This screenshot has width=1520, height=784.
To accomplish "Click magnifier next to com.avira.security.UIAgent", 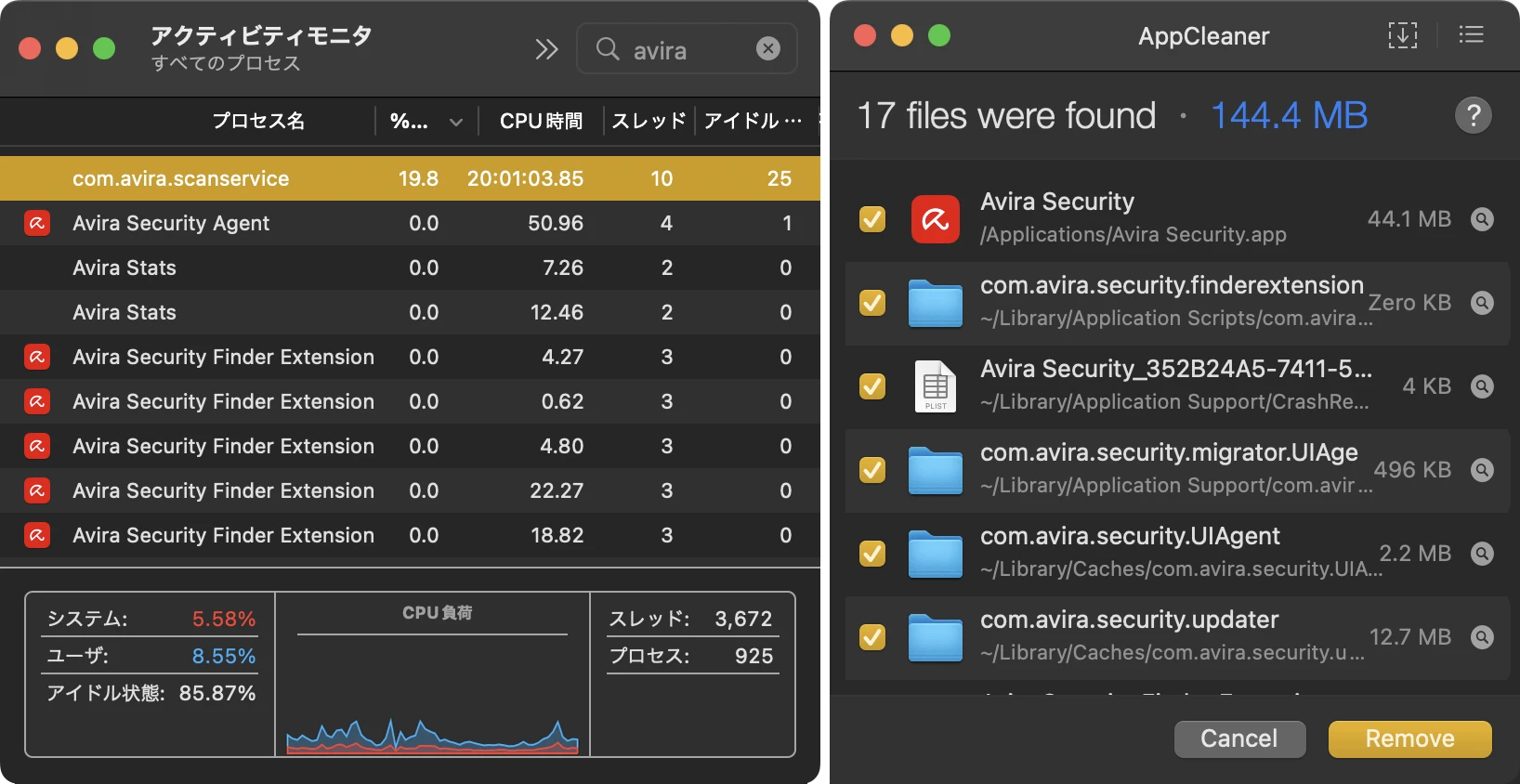I will pos(1482,554).
